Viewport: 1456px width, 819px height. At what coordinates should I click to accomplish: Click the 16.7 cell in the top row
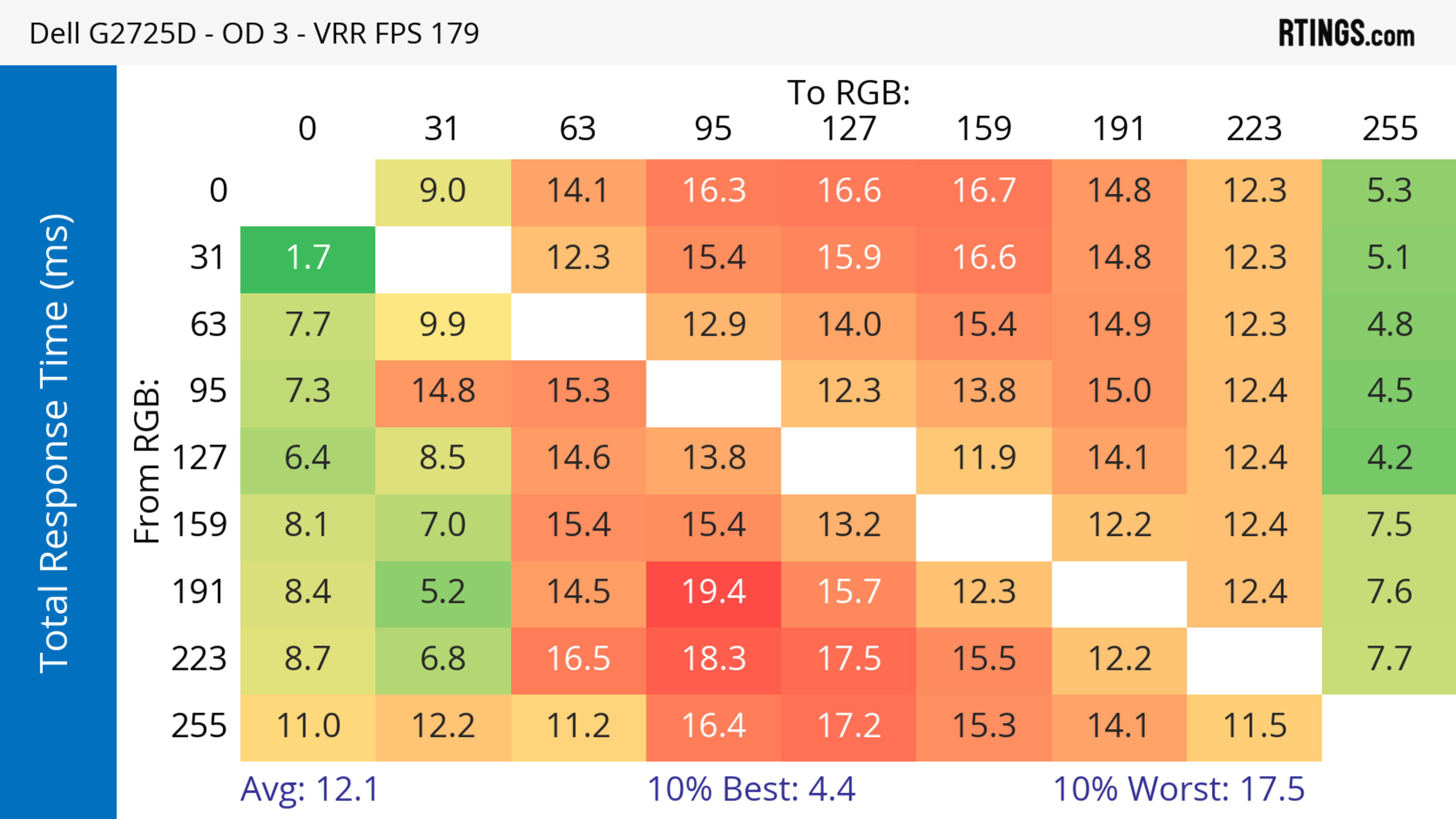click(x=984, y=191)
